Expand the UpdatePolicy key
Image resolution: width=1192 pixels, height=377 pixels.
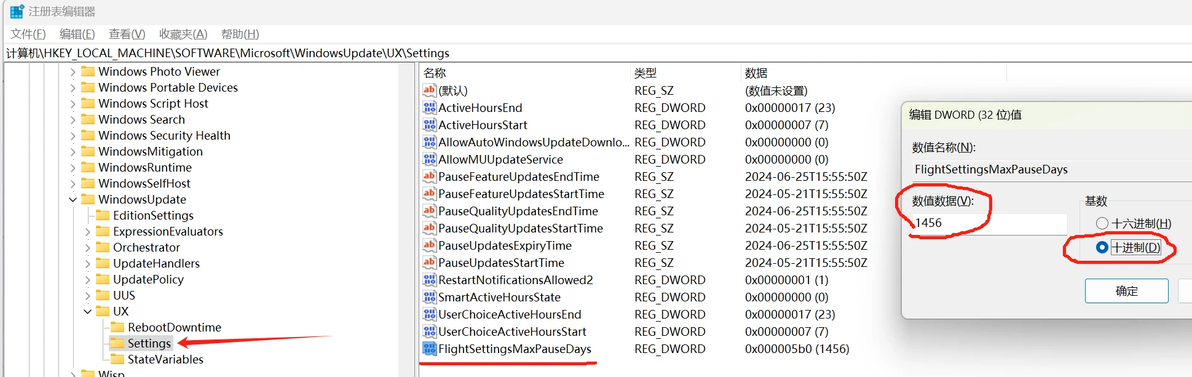point(87,279)
